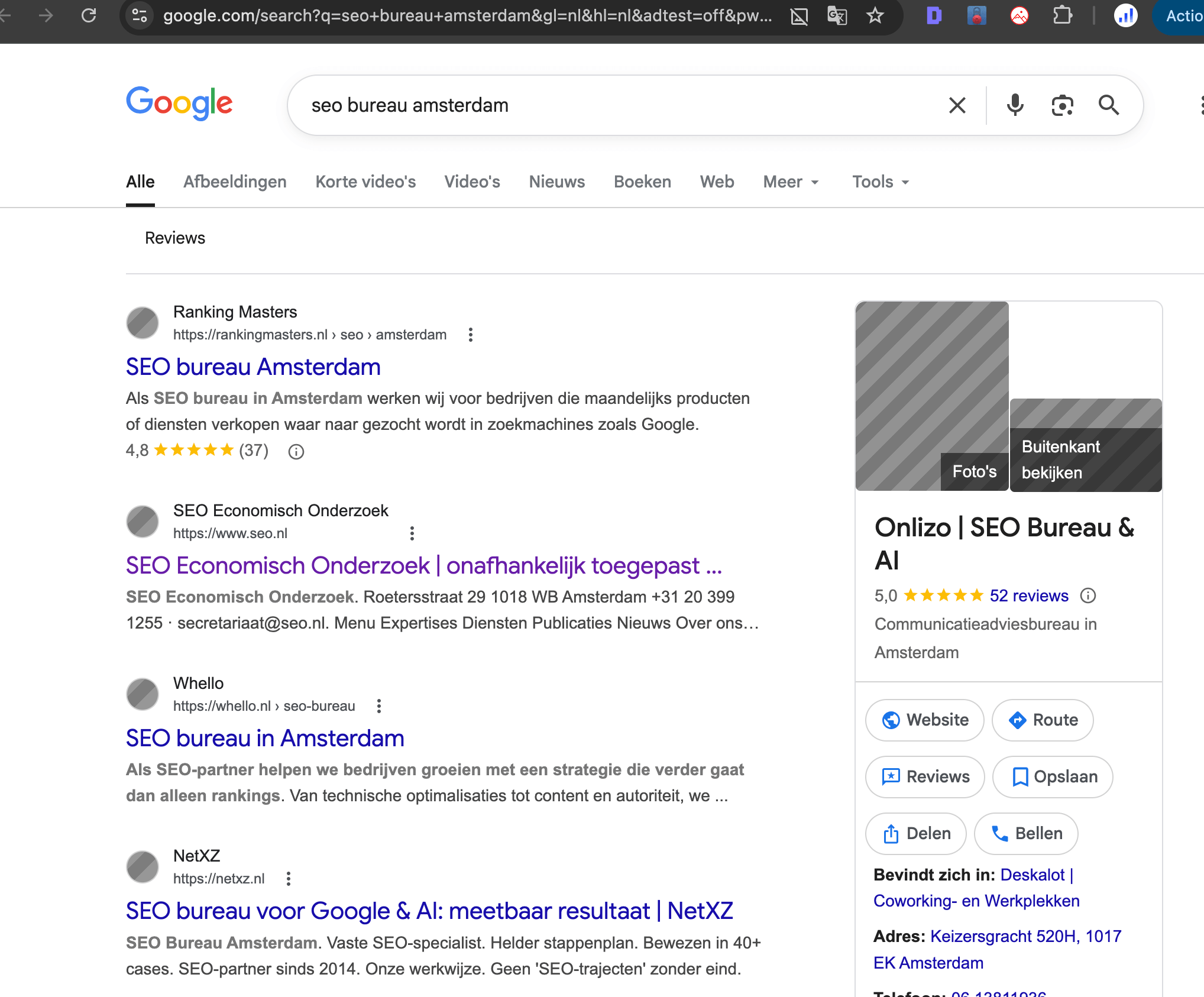Viewport: 1204px width, 997px height.
Task: Click the Route button for Onlizo
Action: tap(1043, 720)
